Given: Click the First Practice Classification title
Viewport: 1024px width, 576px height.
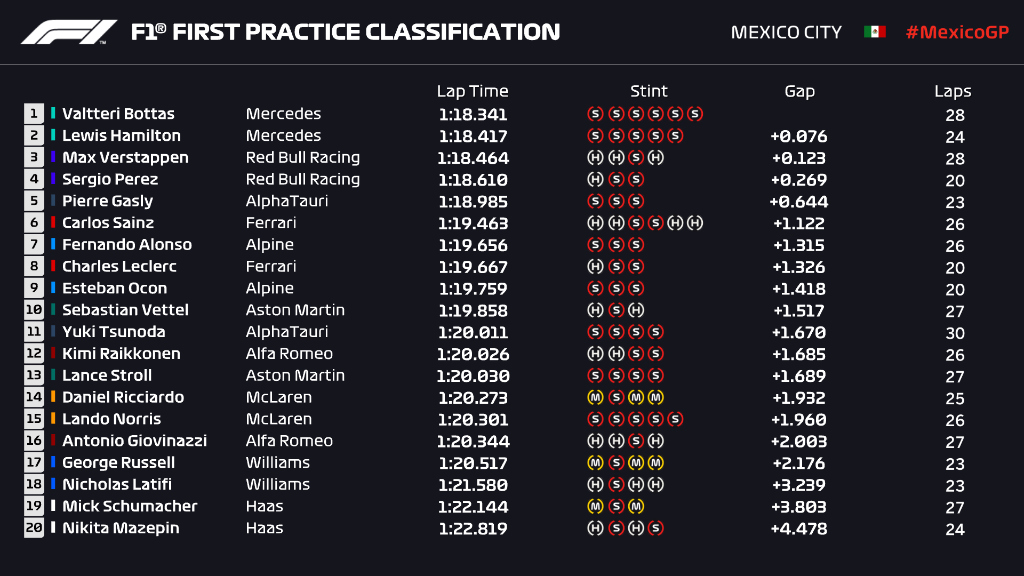Looking at the screenshot, I should [345, 32].
